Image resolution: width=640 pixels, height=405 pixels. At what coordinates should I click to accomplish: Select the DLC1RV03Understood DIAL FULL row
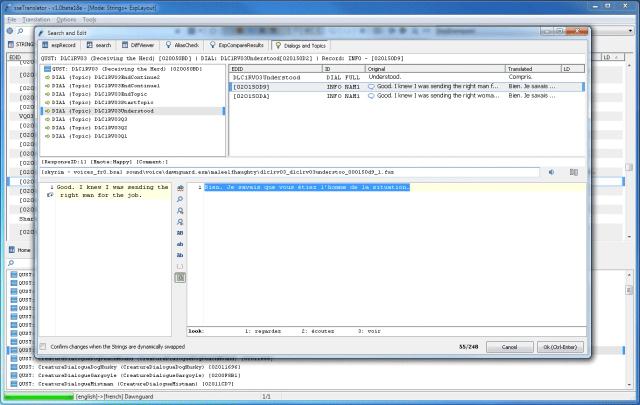pyautogui.click(x=407, y=77)
